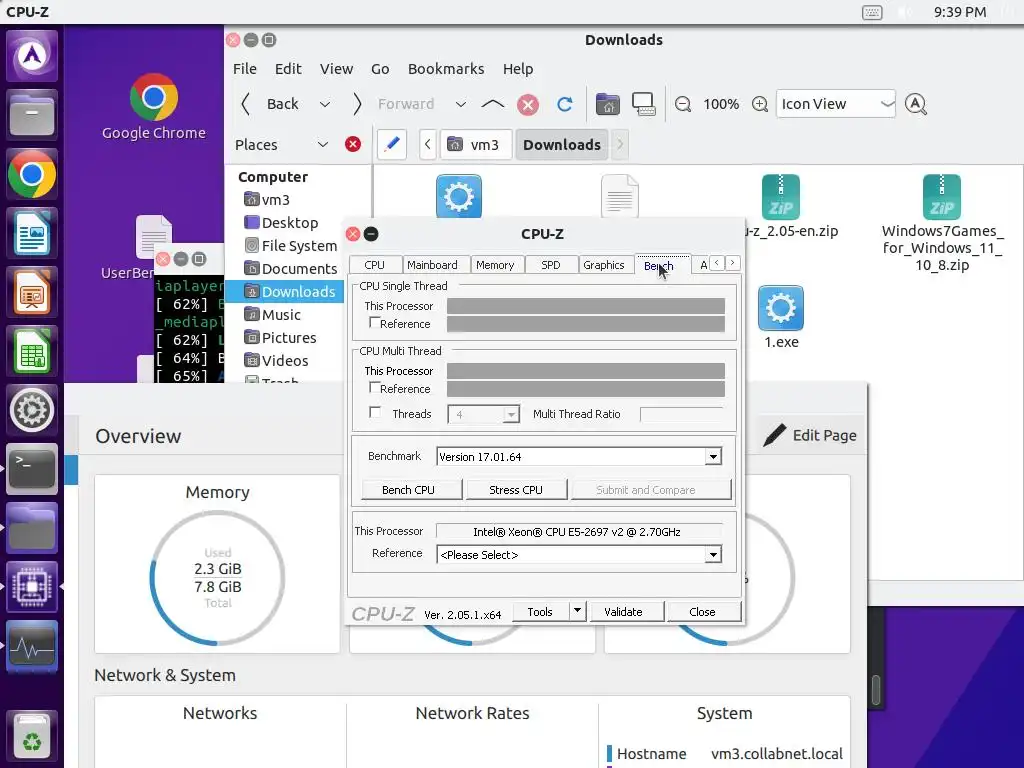The image size is (1024, 768).
Task: Open the Files app in dock
Action: [x=31, y=116]
